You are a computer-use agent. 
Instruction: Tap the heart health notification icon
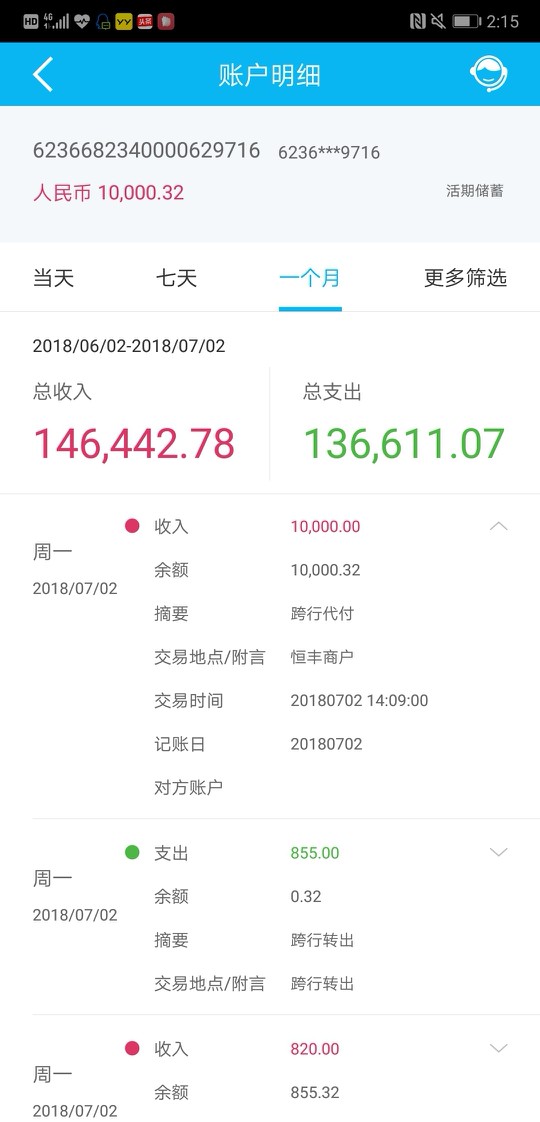[x=82, y=21]
